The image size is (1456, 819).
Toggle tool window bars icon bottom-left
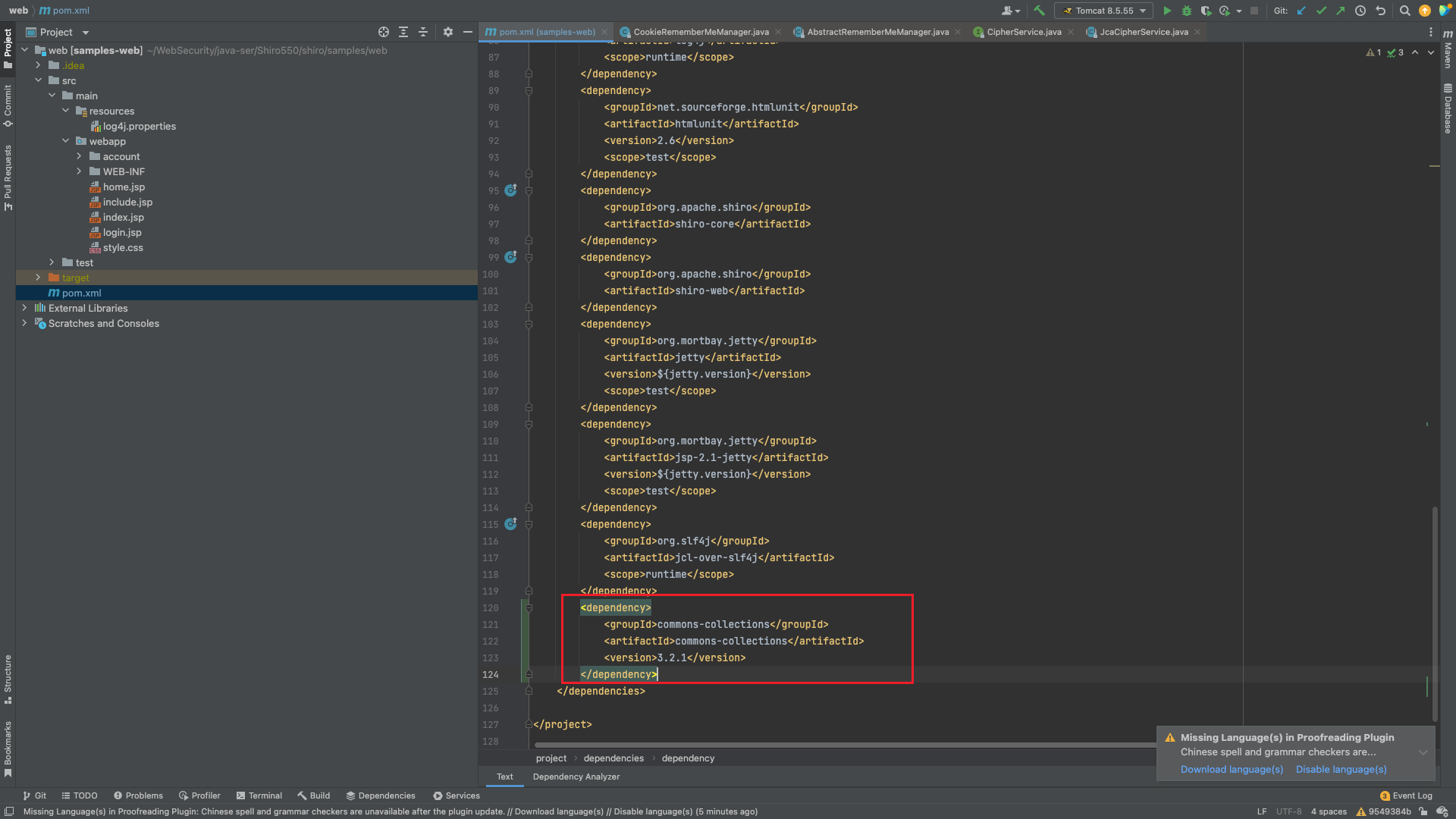point(9,811)
